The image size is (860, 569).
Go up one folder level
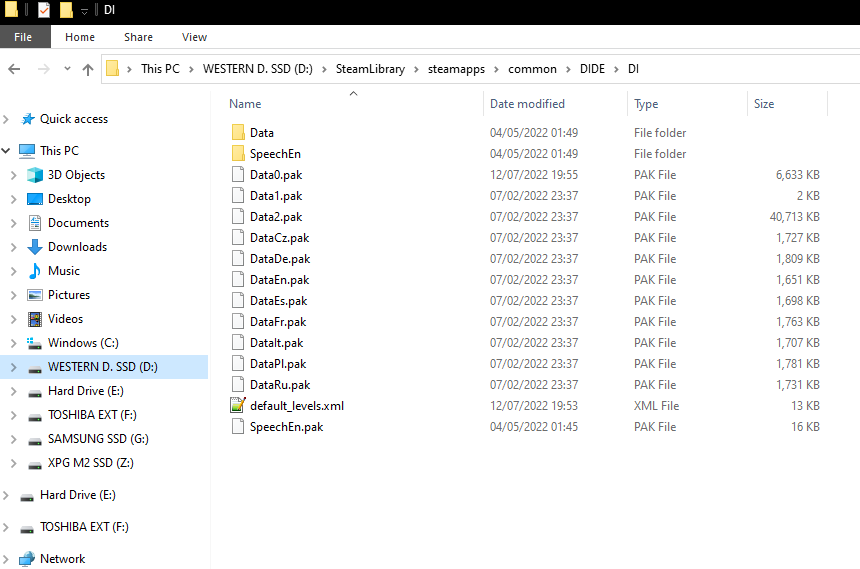pyautogui.click(x=88, y=69)
